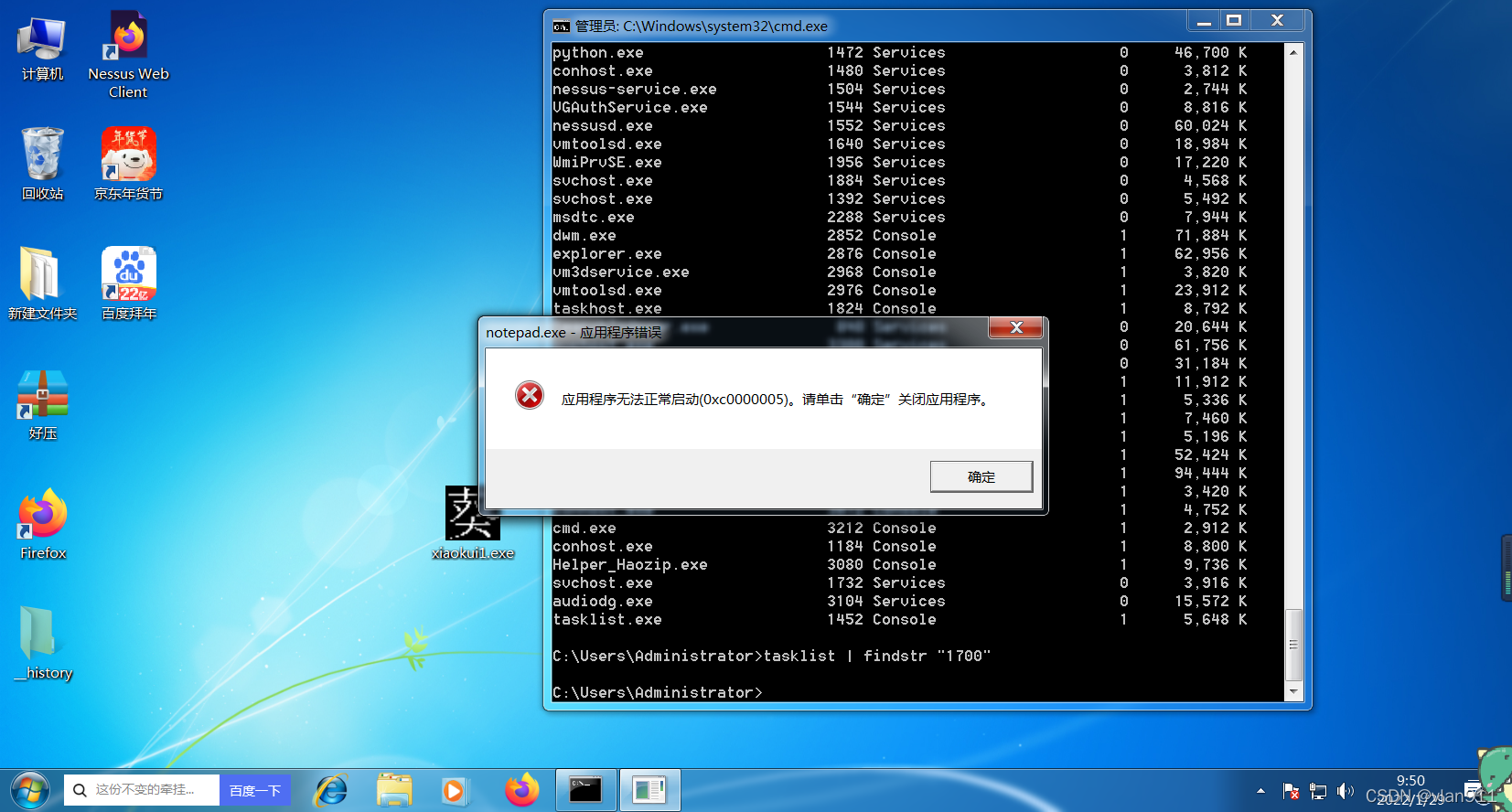Screen dimensions: 1512x812
Task: Focus the Baidu taskbar search field
Action: [x=142, y=791]
